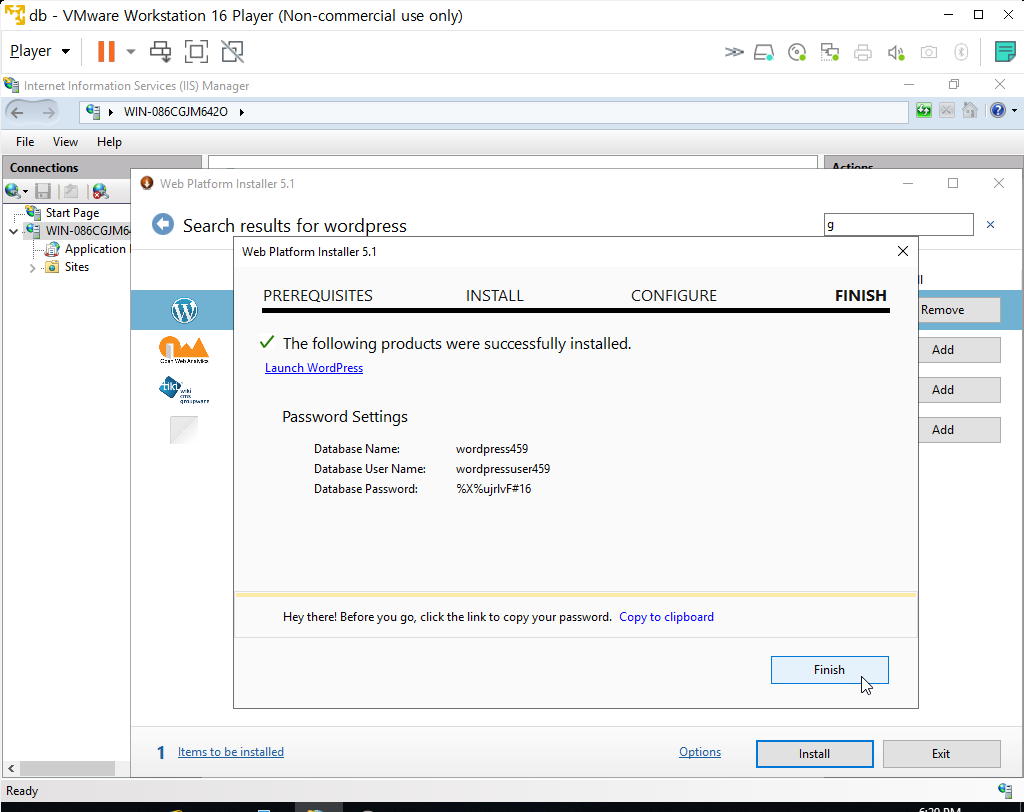
Task: Select the CONFIGURE step heading
Action: pos(674,295)
